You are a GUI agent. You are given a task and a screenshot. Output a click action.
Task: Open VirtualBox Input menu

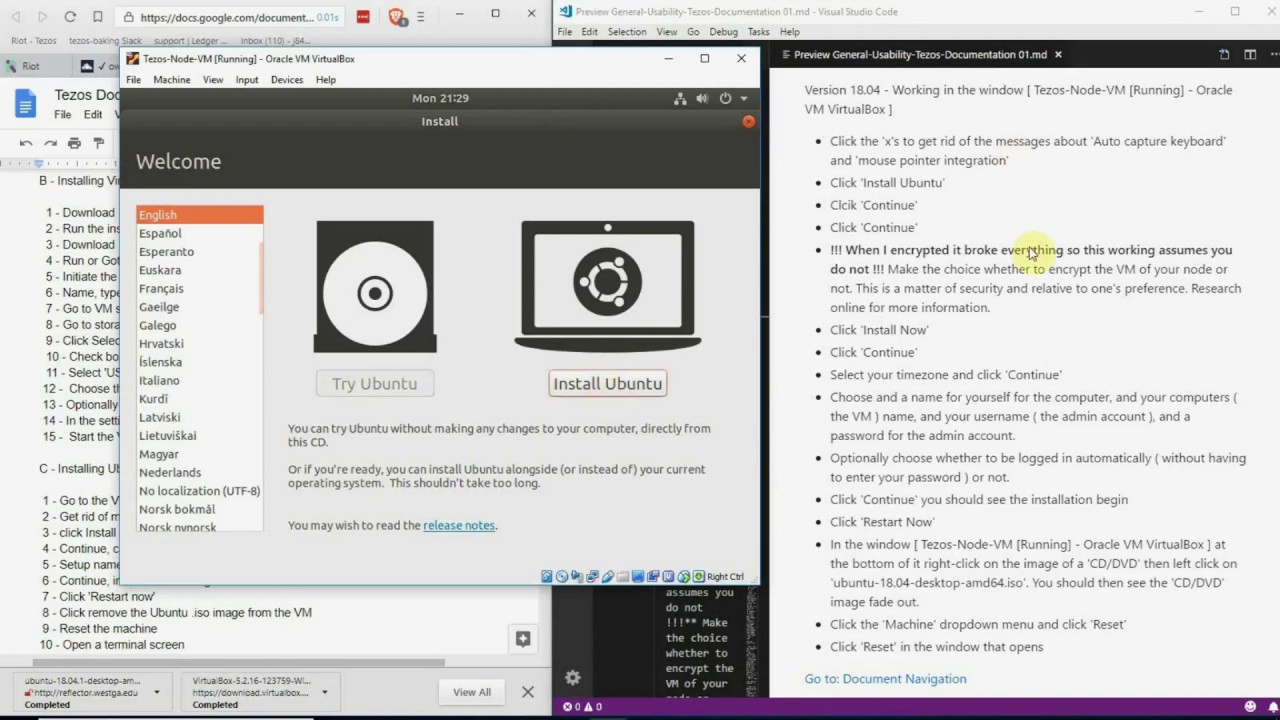247,80
